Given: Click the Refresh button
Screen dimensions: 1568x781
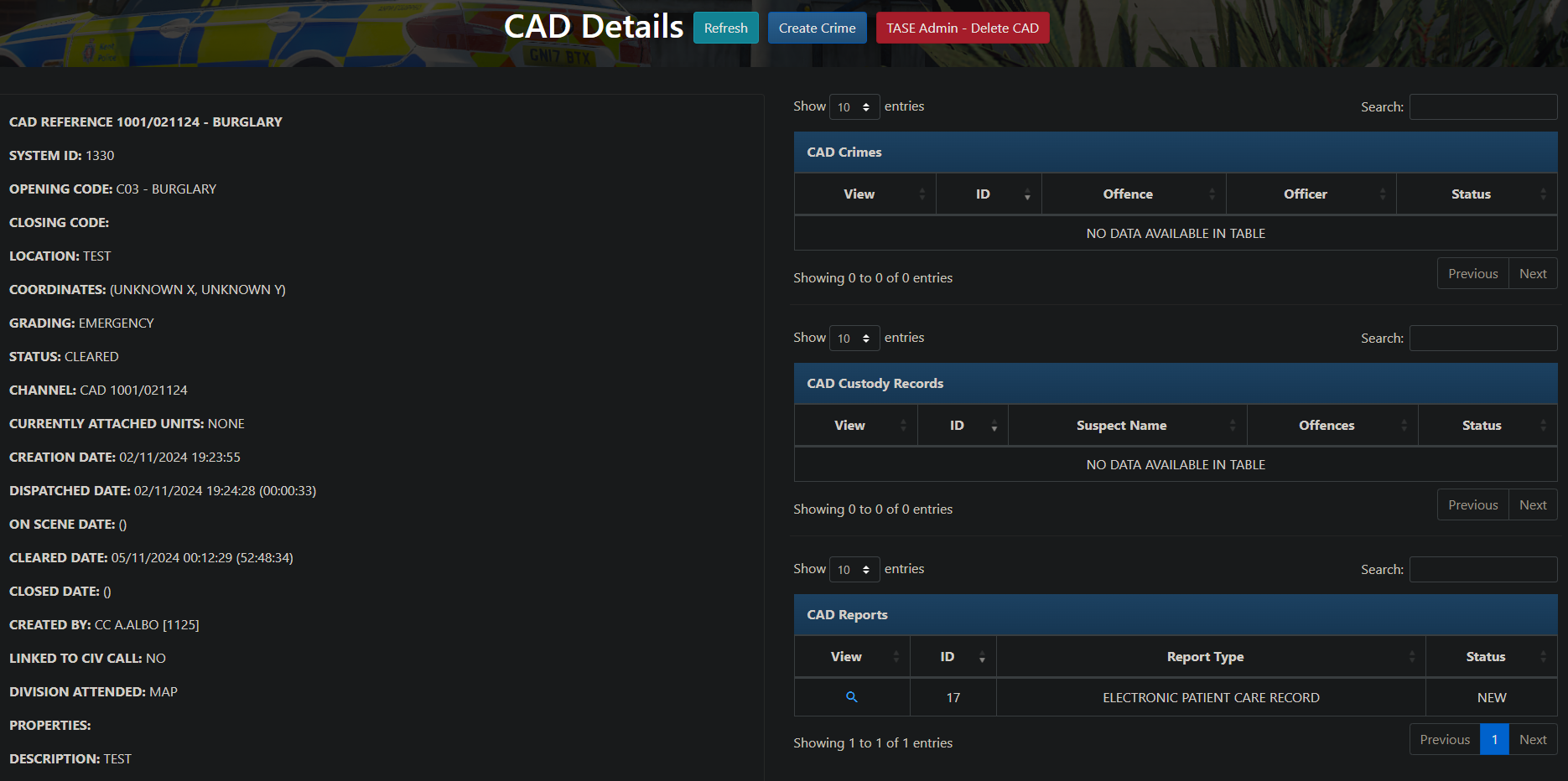Looking at the screenshot, I should point(725,28).
